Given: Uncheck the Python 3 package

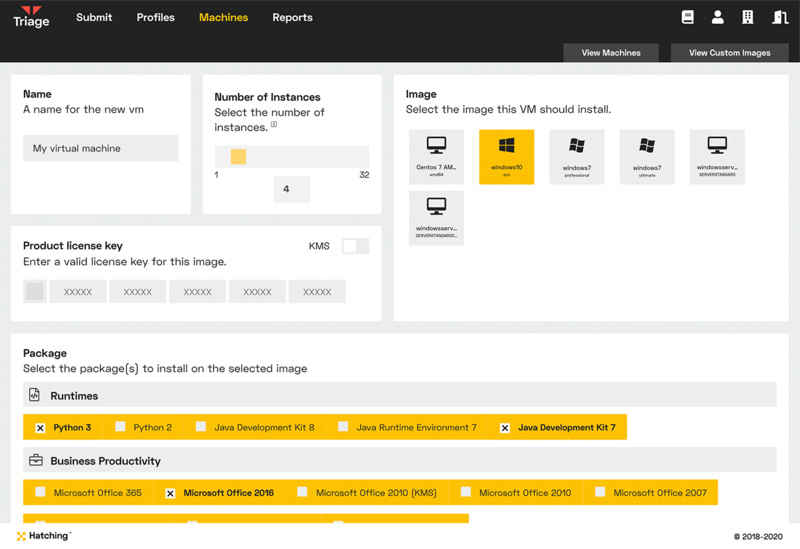Looking at the screenshot, I should point(40,428).
